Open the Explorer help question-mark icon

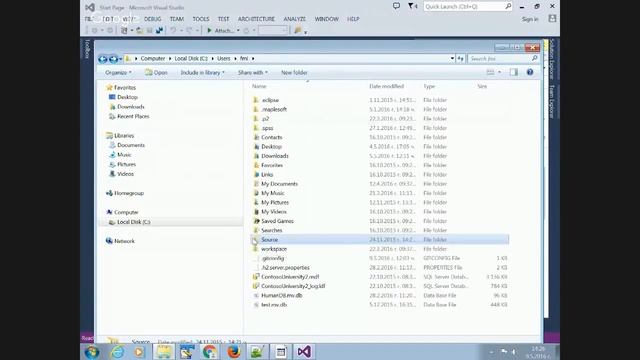coord(530,72)
